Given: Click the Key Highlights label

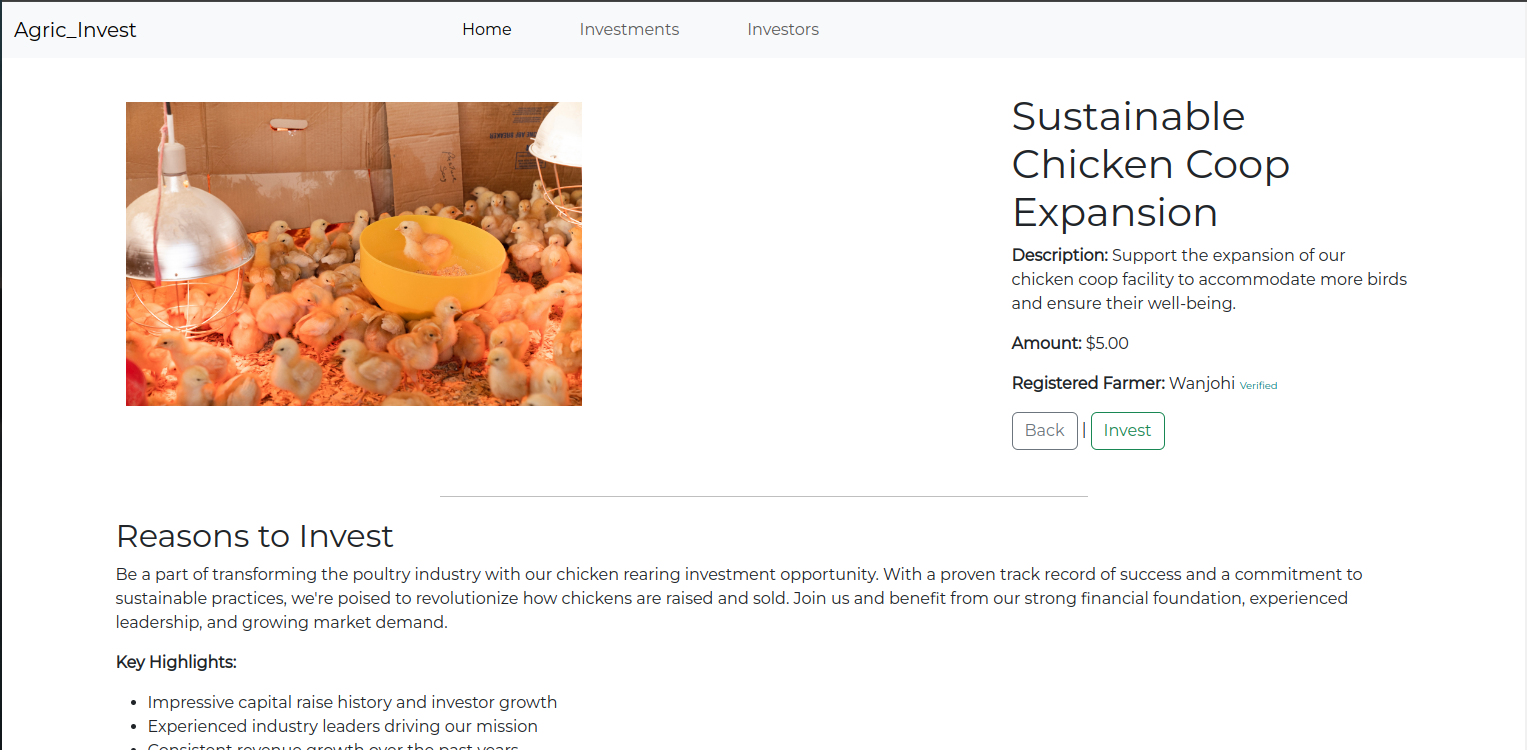Looking at the screenshot, I should (176, 662).
